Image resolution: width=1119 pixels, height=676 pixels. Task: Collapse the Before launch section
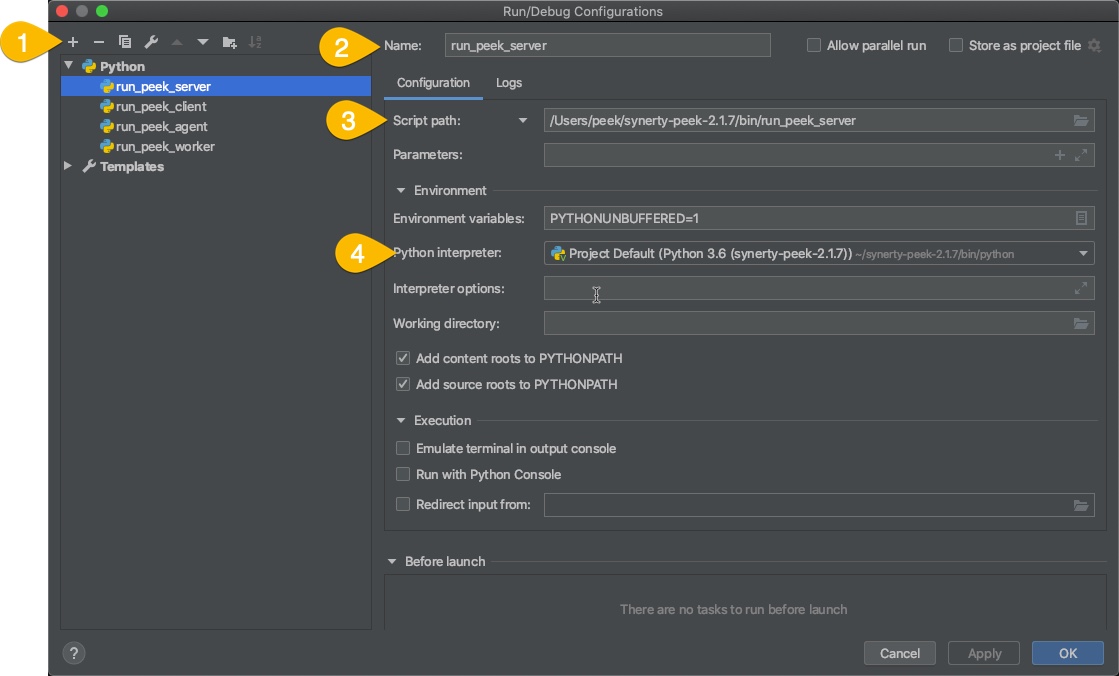392,562
